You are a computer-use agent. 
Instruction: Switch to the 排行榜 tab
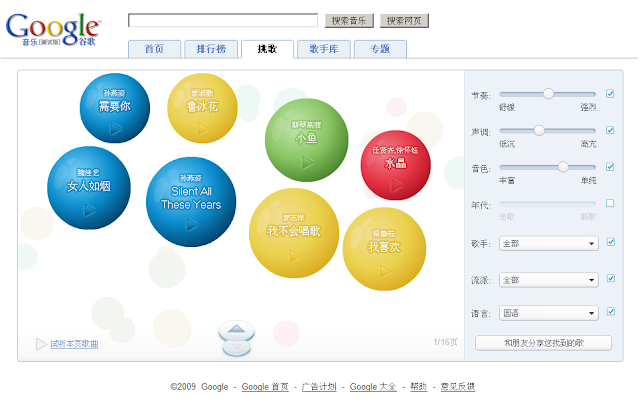click(x=211, y=49)
